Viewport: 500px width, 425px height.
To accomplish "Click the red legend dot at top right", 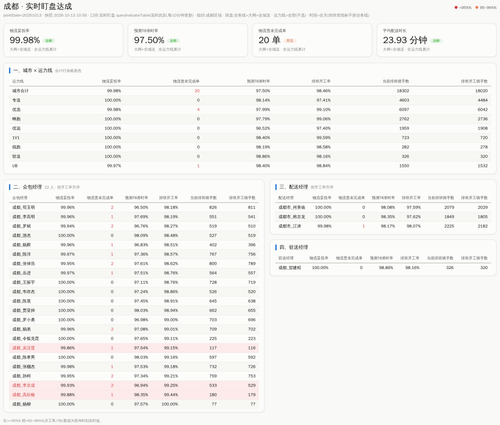I will pyautogui.click(x=456, y=7).
